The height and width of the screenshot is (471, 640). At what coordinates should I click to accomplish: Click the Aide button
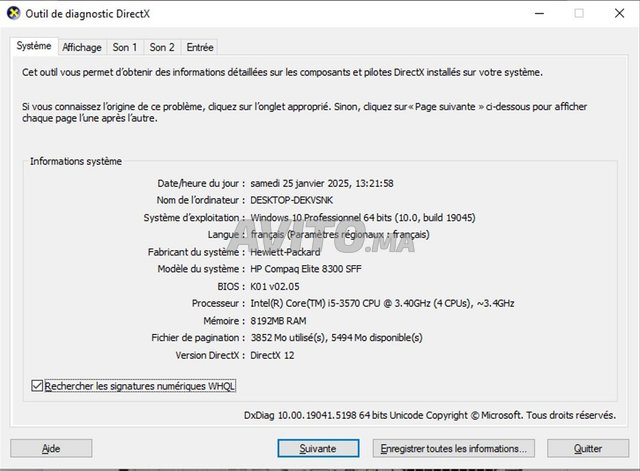tap(51, 449)
